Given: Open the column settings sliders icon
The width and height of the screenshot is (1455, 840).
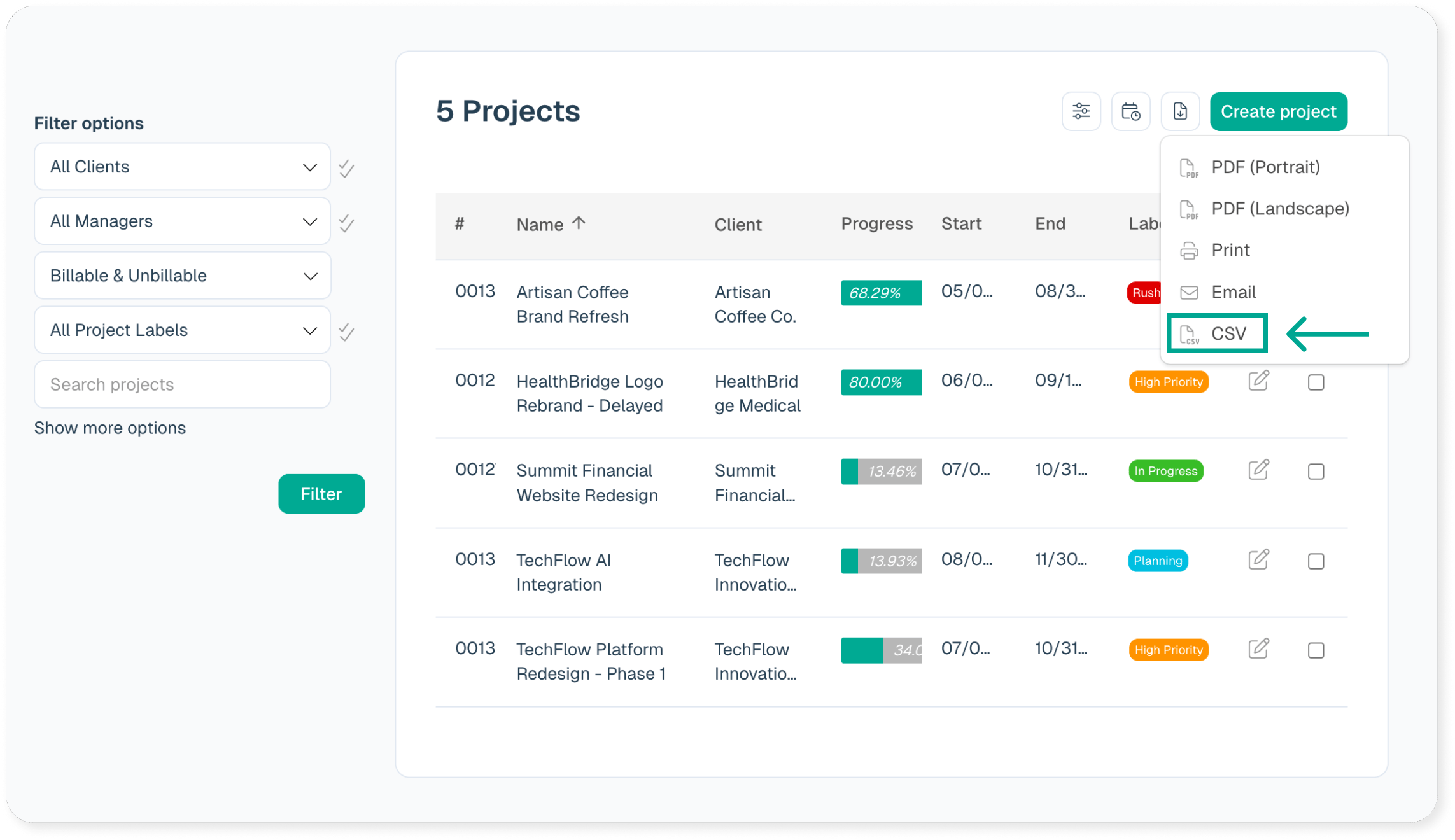Looking at the screenshot, I should [1081, 111].
